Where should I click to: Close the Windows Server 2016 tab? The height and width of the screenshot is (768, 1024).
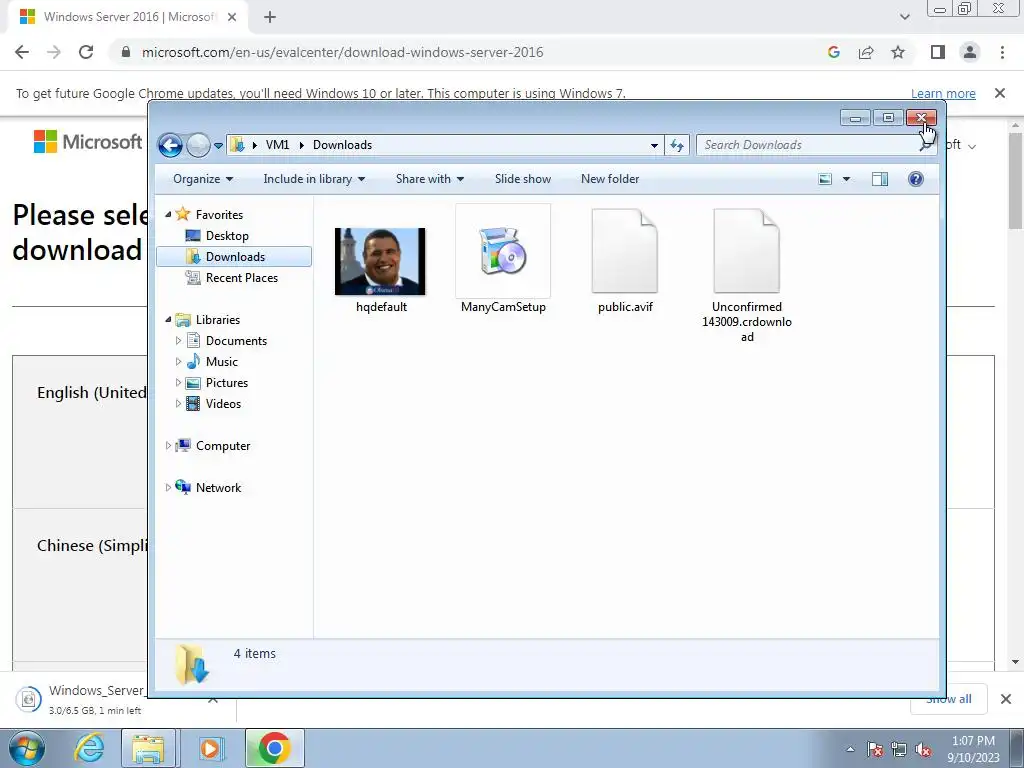click(x=231, y=17)
